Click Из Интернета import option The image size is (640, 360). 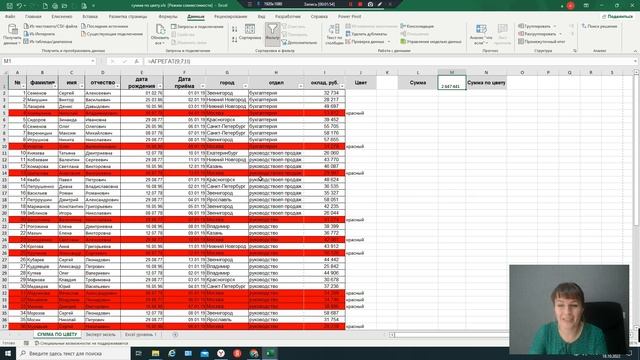click(x=39, y=34)
